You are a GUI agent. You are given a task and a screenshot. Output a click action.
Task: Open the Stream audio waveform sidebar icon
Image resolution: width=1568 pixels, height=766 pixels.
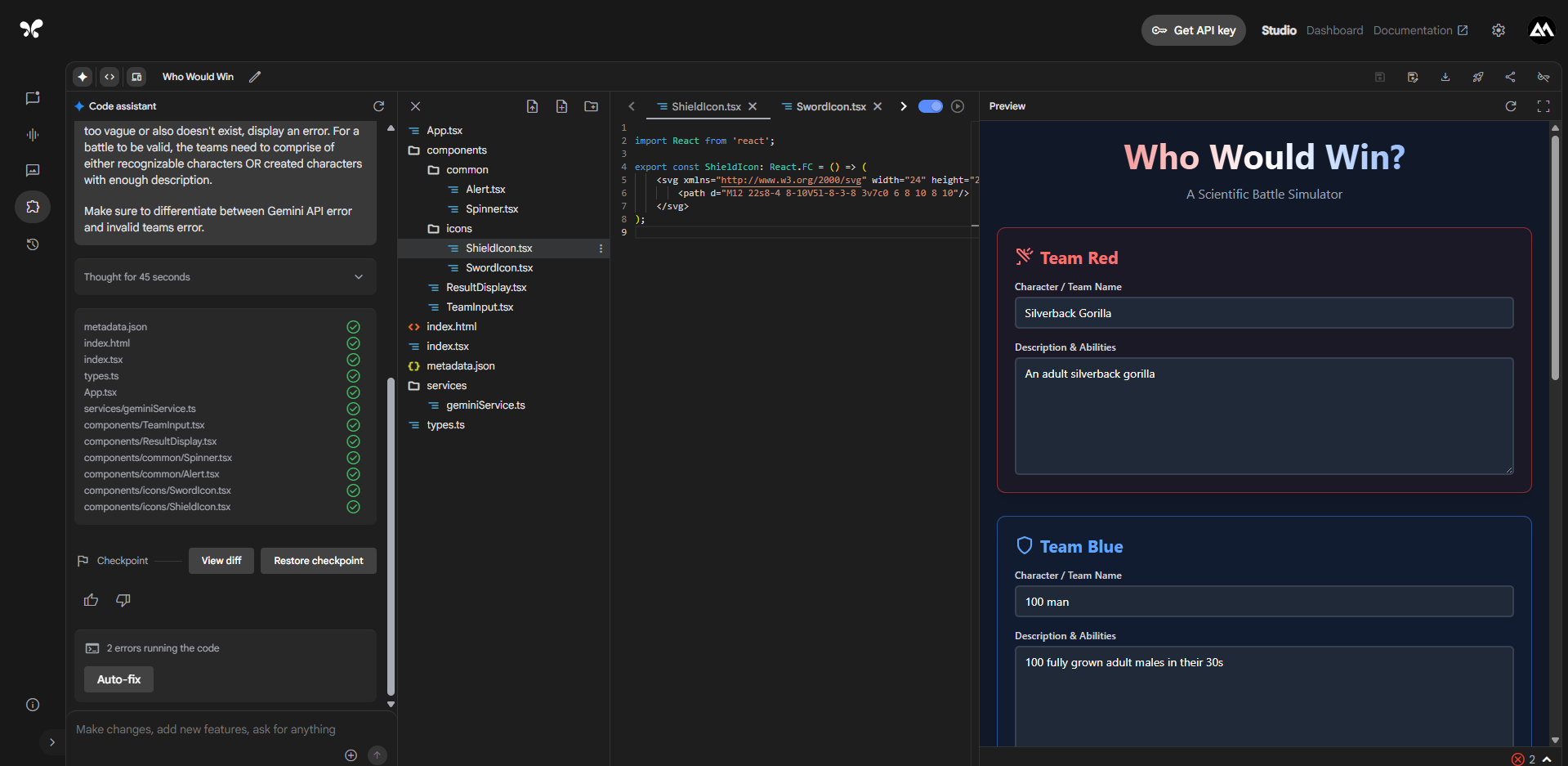(33, 134)
